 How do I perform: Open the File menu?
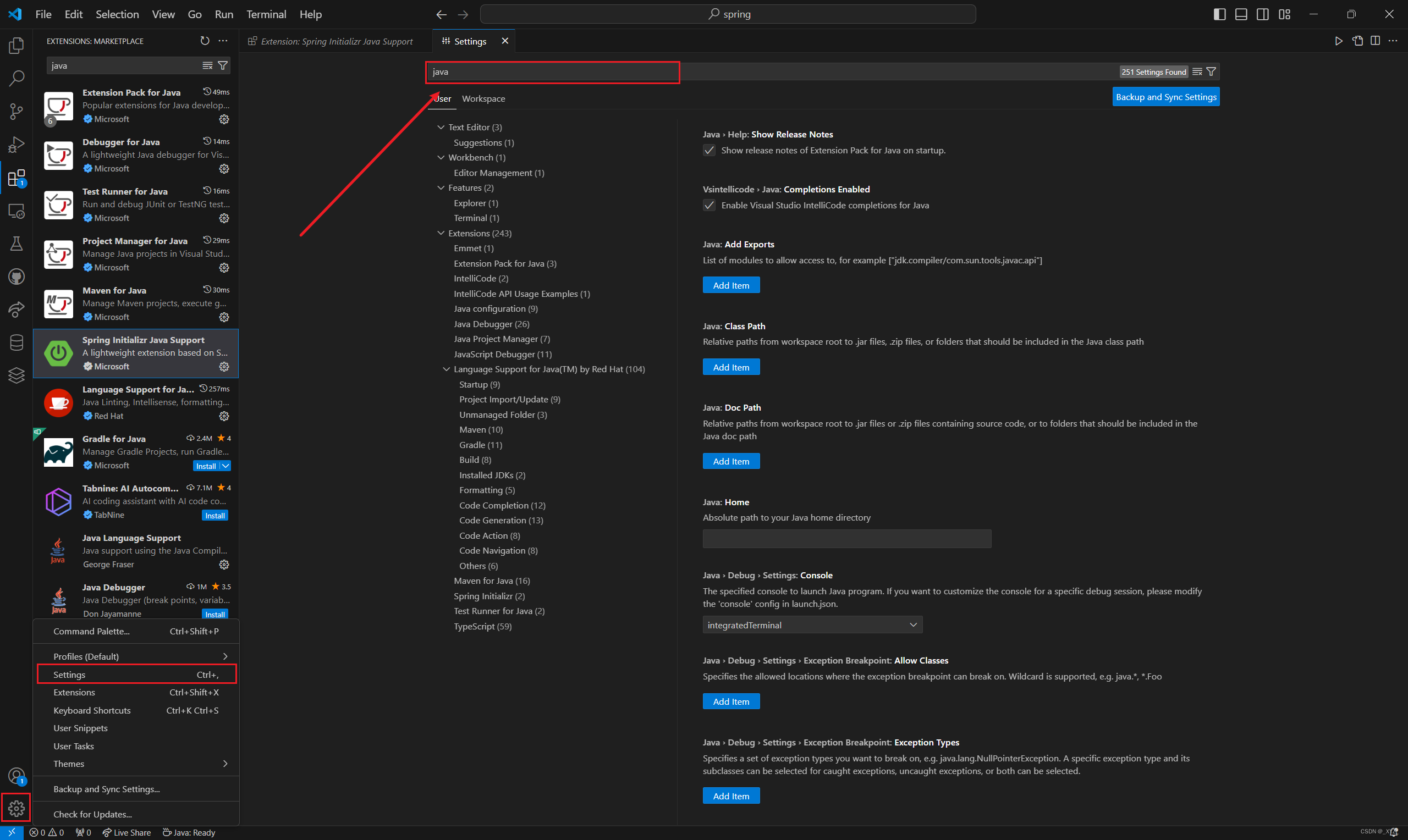(43, 14)
